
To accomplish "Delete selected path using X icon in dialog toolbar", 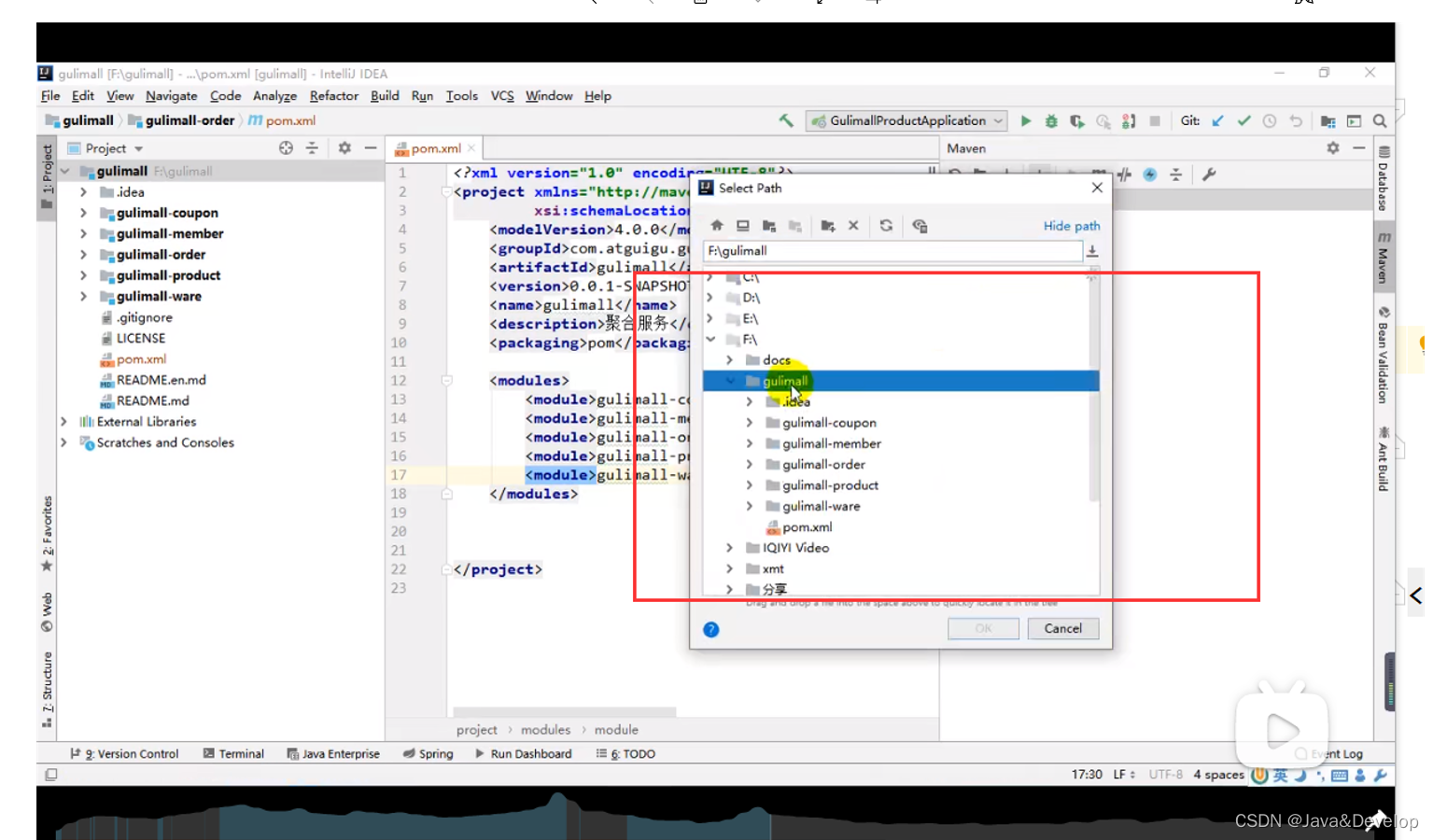I will point(853,226).
